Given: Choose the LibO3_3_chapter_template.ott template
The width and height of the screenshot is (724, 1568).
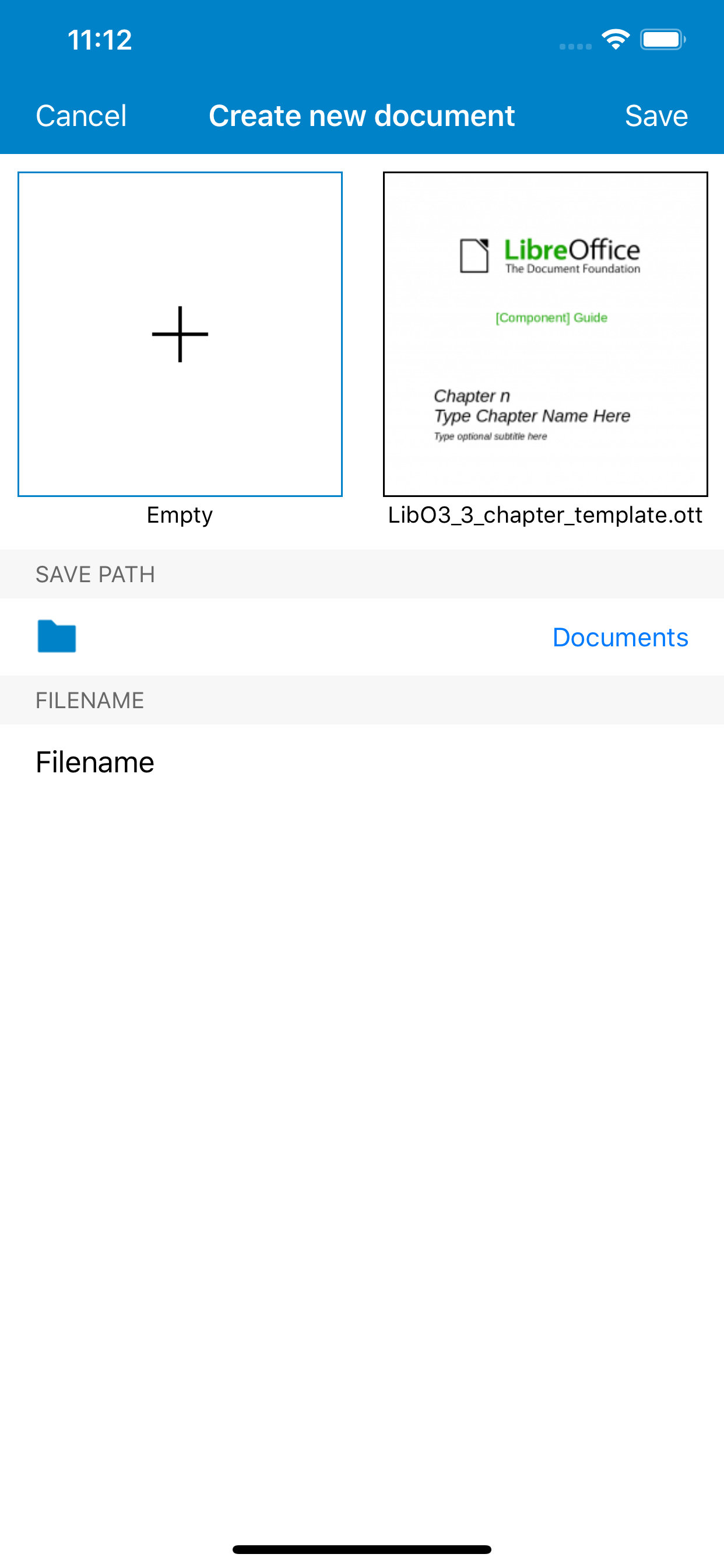Looking at the screenshot, I should point(545,334).
